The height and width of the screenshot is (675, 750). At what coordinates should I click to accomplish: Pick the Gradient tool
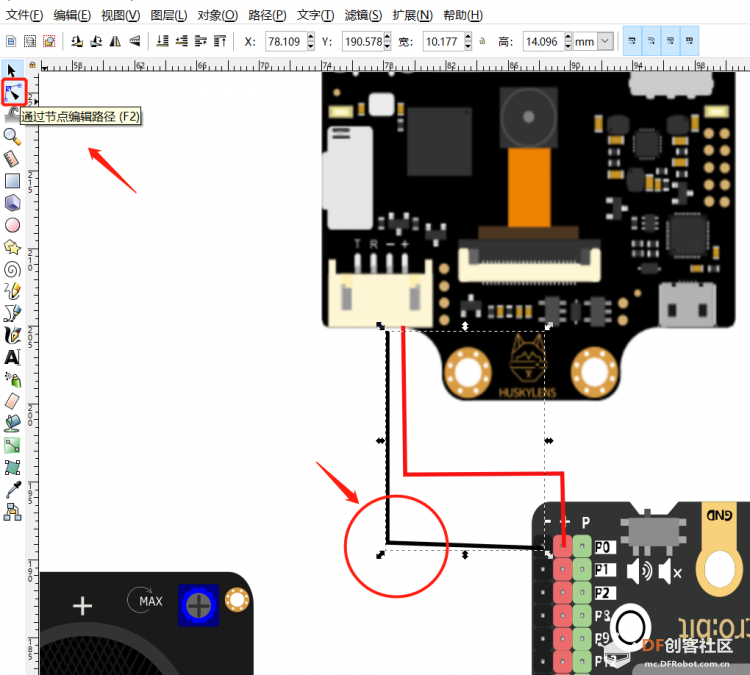12,445
